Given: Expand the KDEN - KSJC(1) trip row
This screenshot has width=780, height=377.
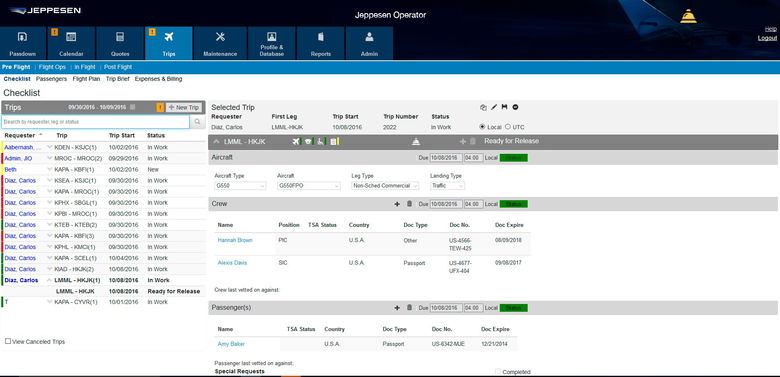Looking at the screenshot, I should tap(50, 147).
